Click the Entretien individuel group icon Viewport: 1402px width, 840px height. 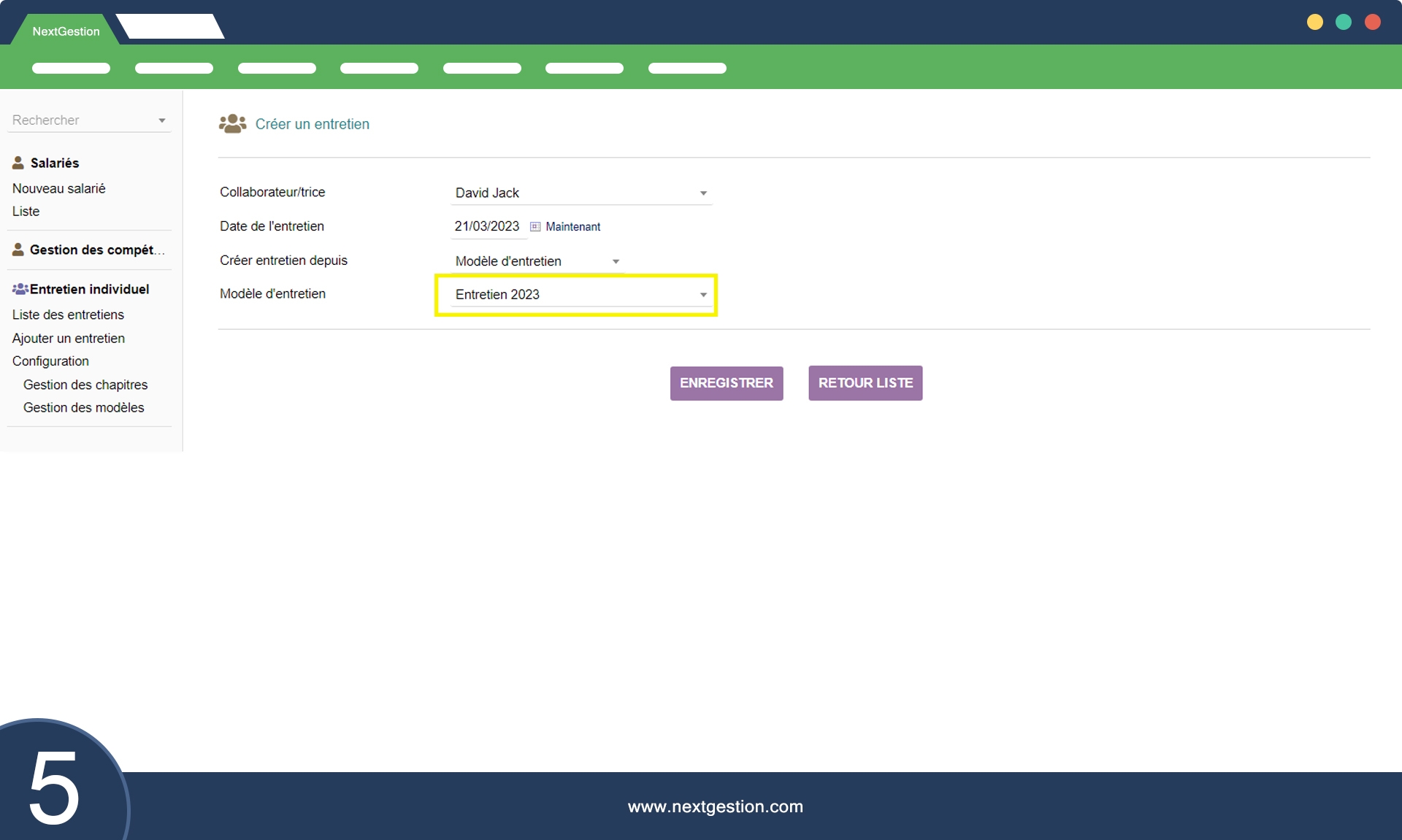pos(20,289)
